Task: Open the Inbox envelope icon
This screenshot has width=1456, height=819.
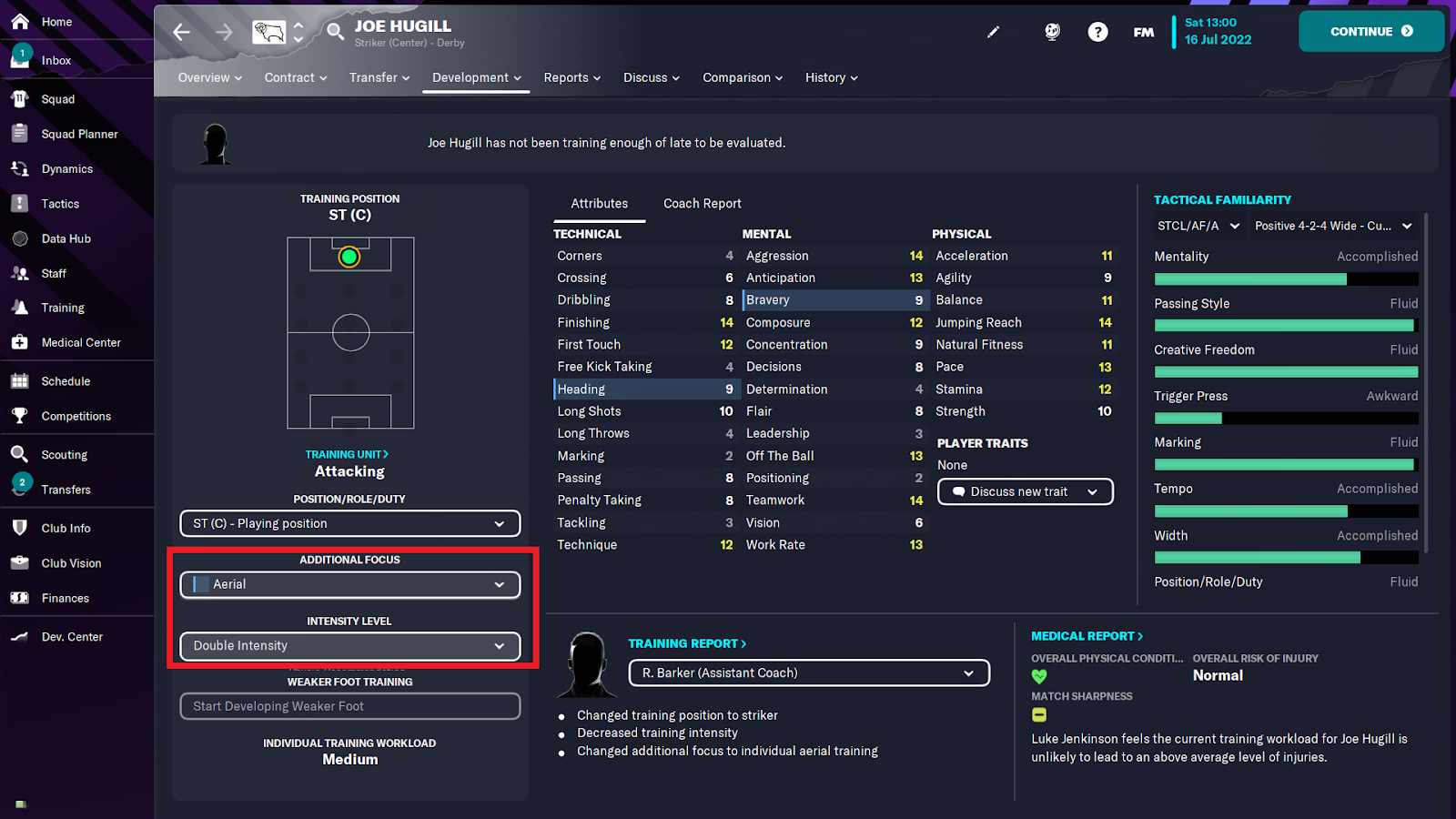Action: coord(20,58)
